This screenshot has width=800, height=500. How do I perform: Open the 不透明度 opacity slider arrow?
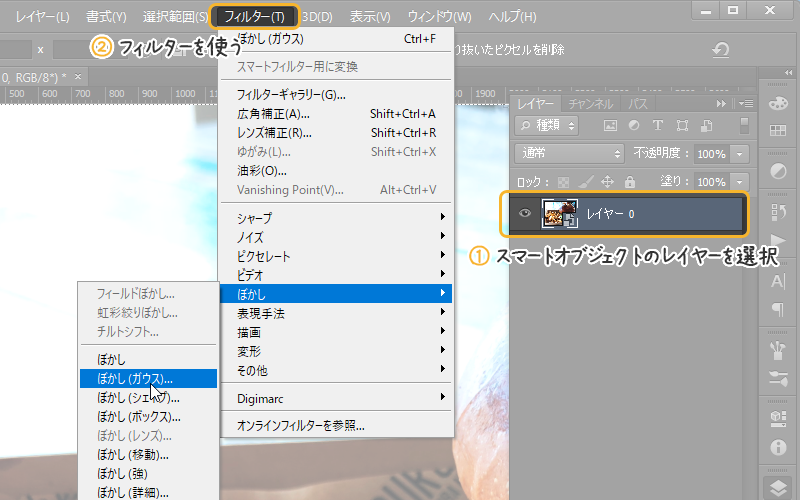(739, 154)
